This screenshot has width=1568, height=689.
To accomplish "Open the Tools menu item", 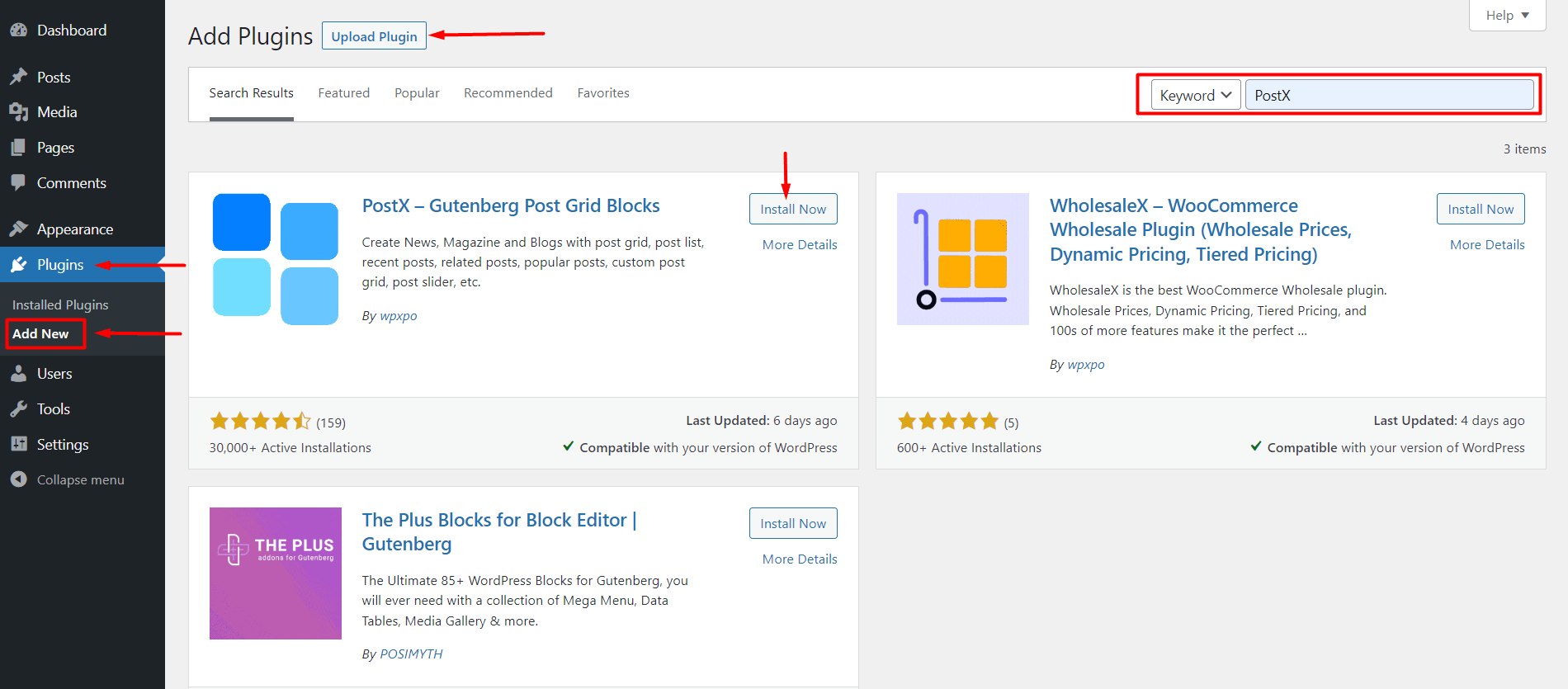I will pos(83,409).
